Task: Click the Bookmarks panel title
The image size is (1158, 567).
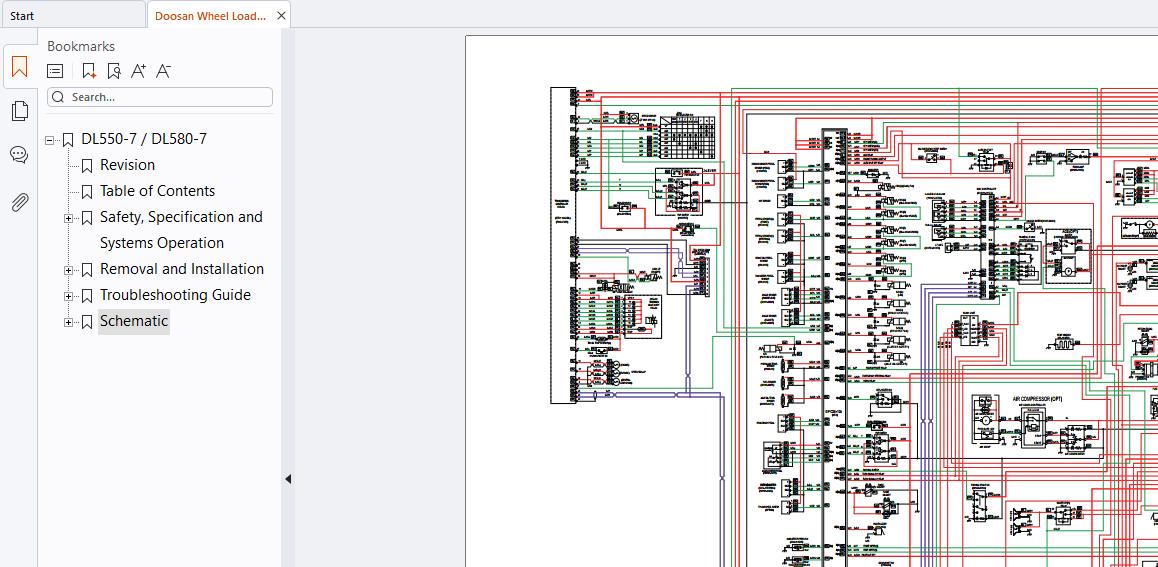Action: (81, 46)
